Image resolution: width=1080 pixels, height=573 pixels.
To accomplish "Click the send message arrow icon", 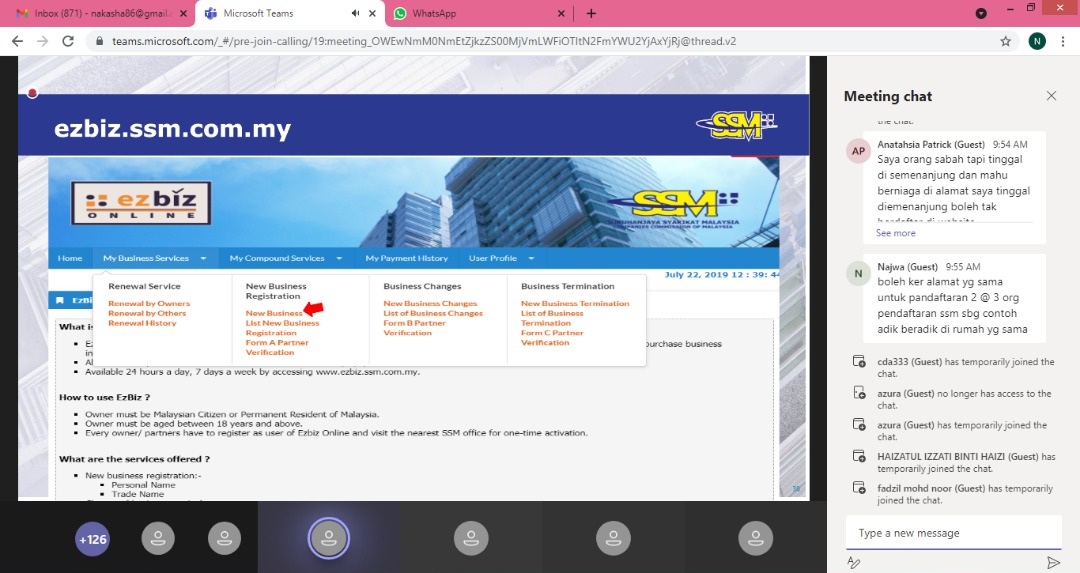I will (x=1053, y=563).
